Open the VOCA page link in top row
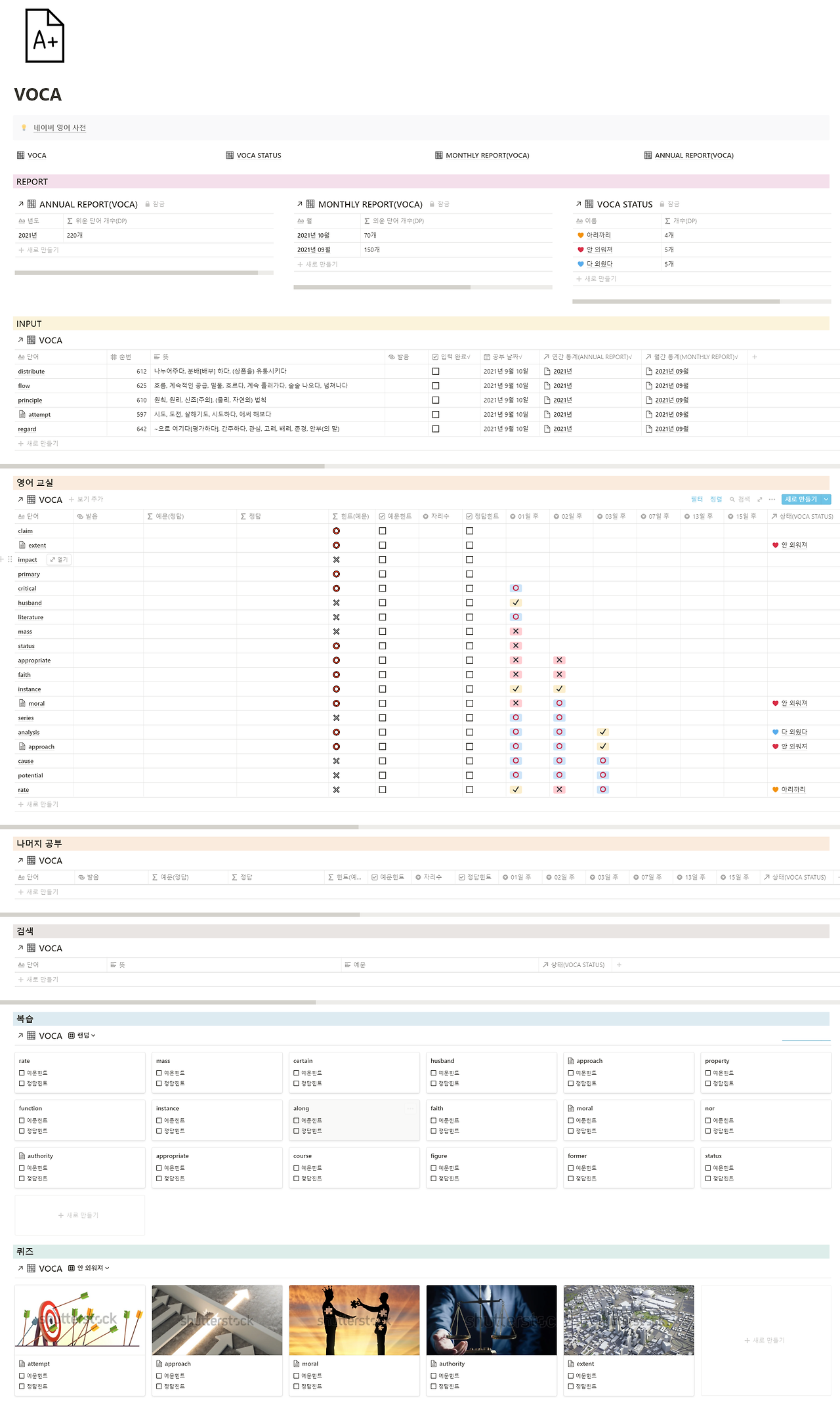 (31, 156)
